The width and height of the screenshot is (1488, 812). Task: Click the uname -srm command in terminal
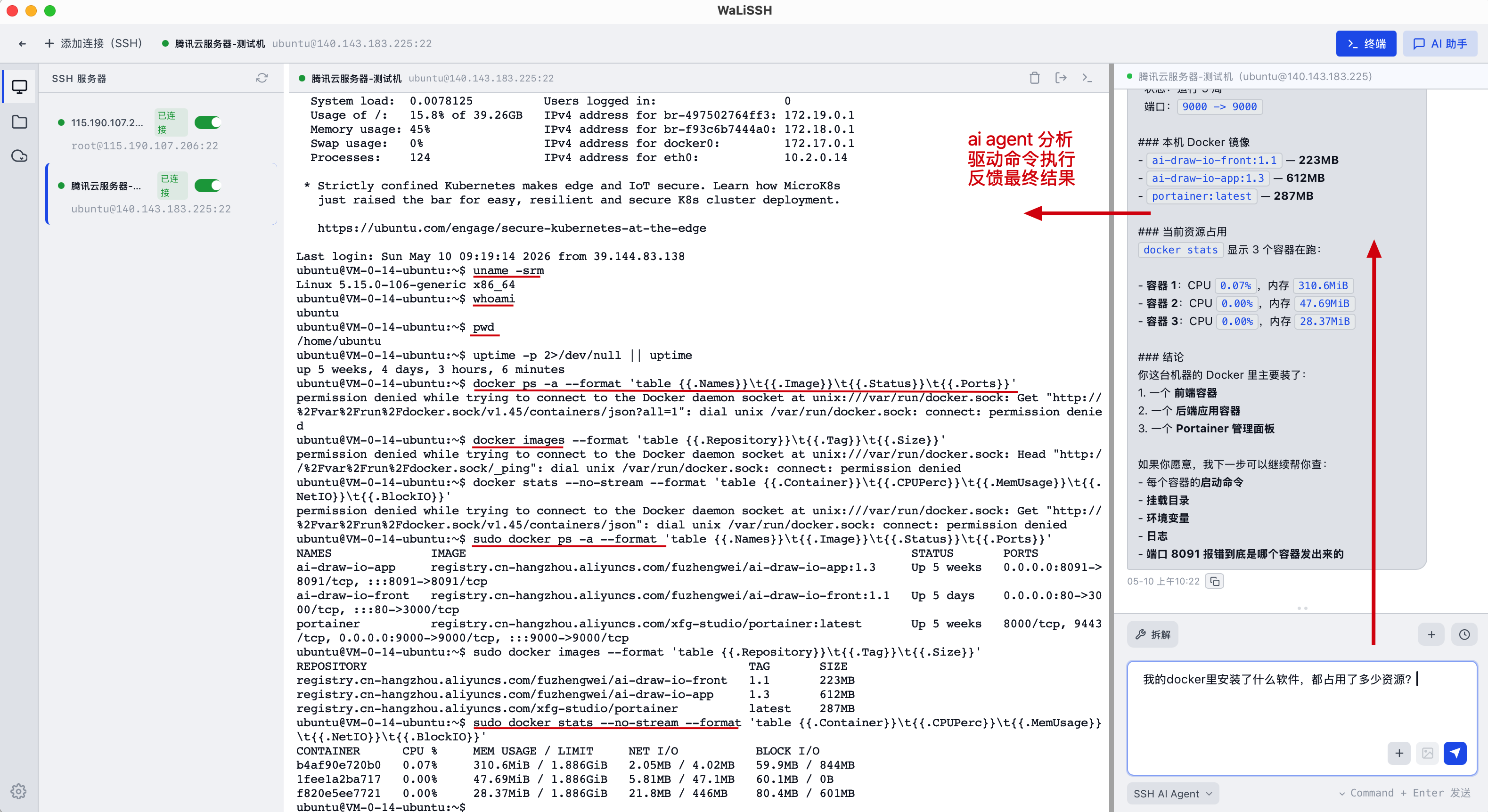click(508, 270)
